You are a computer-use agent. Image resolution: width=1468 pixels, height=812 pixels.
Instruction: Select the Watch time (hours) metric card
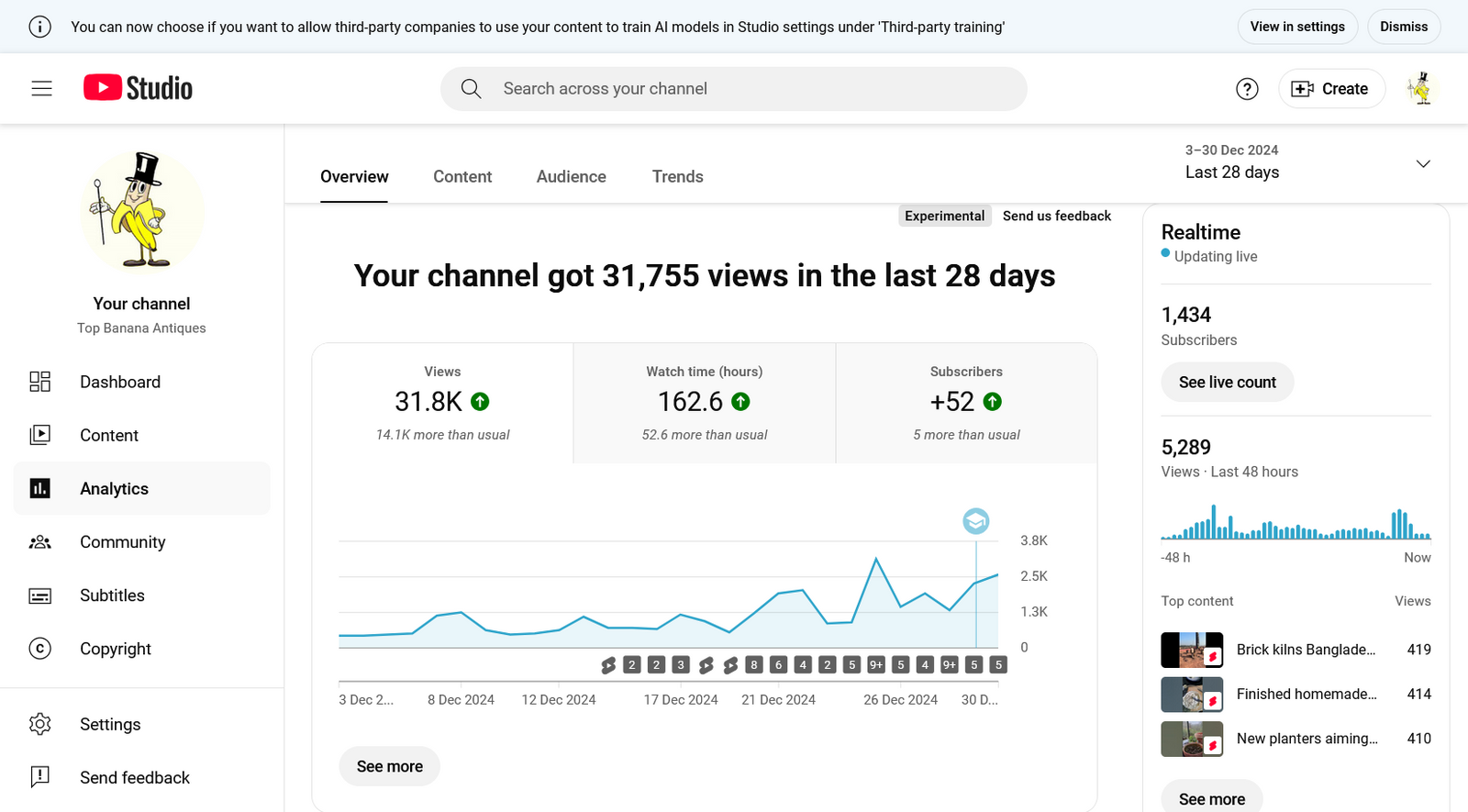704,403
